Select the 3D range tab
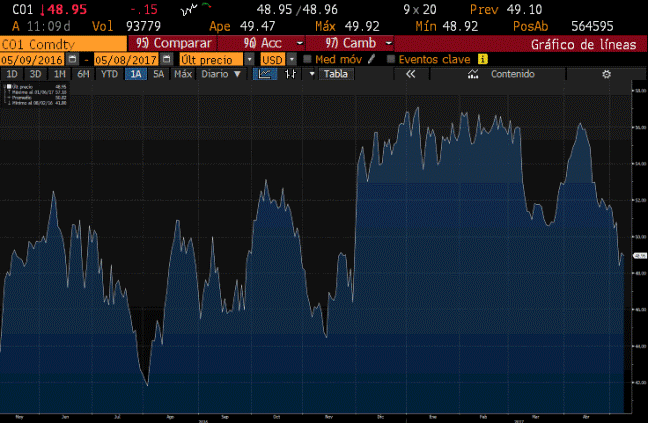 point(36,74)
